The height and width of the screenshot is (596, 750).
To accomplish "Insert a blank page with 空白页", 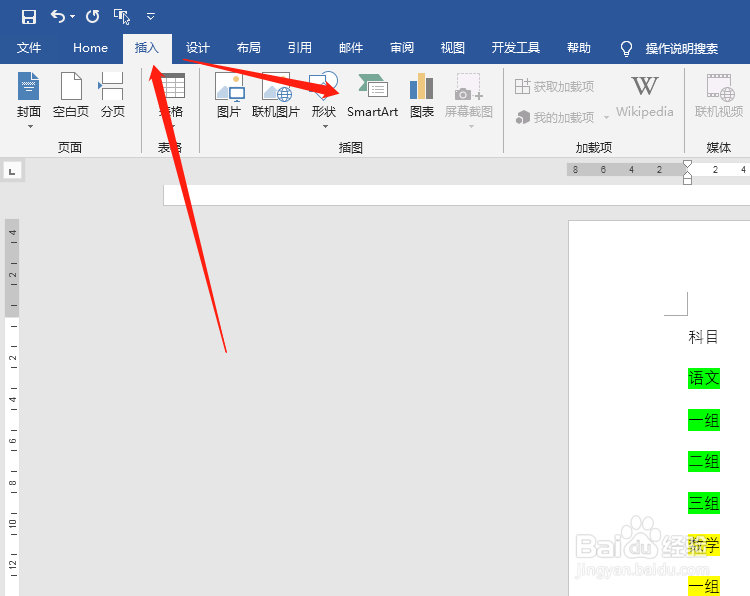I will tap(71, 95).
